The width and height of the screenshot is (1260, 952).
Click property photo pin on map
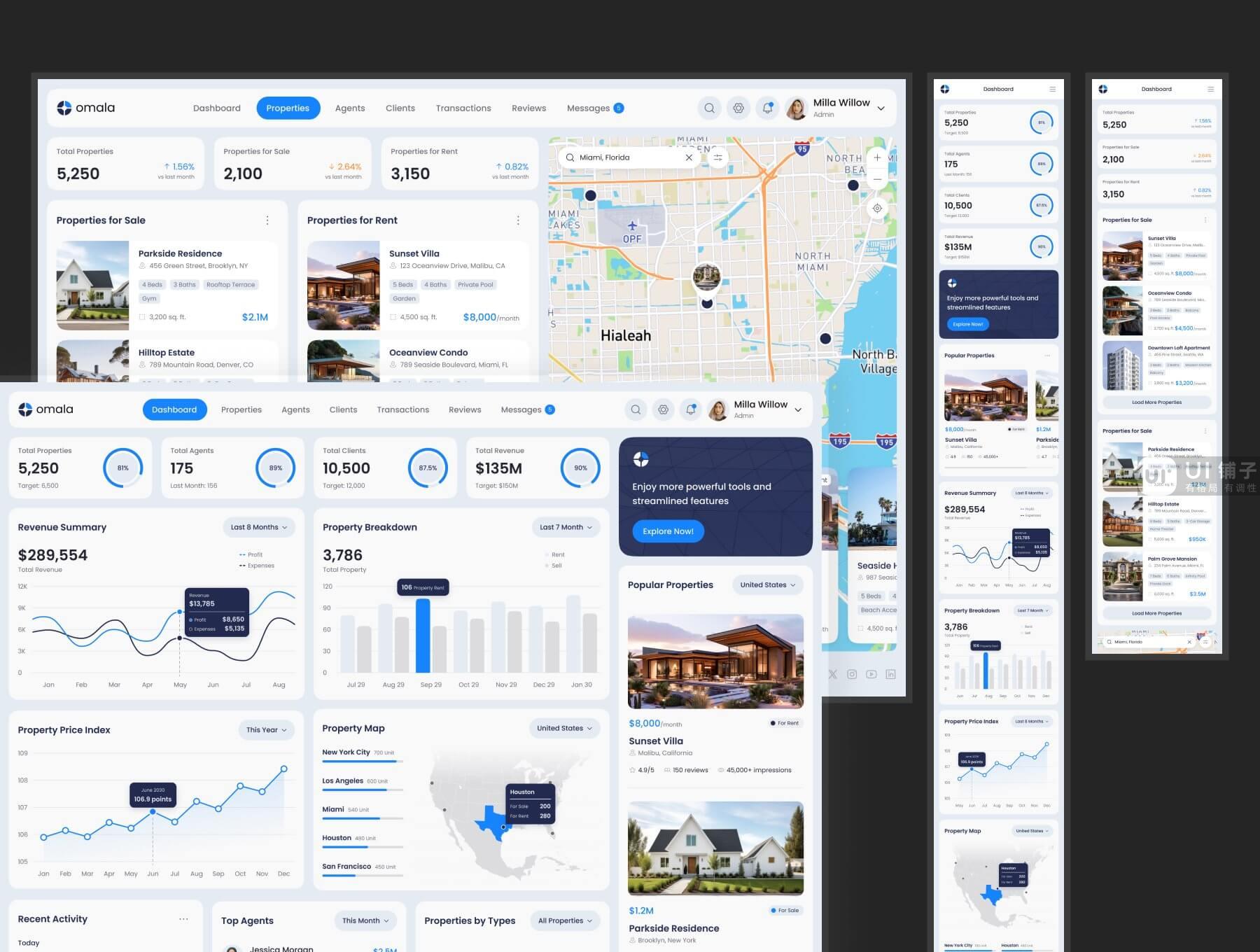(707, 277)
